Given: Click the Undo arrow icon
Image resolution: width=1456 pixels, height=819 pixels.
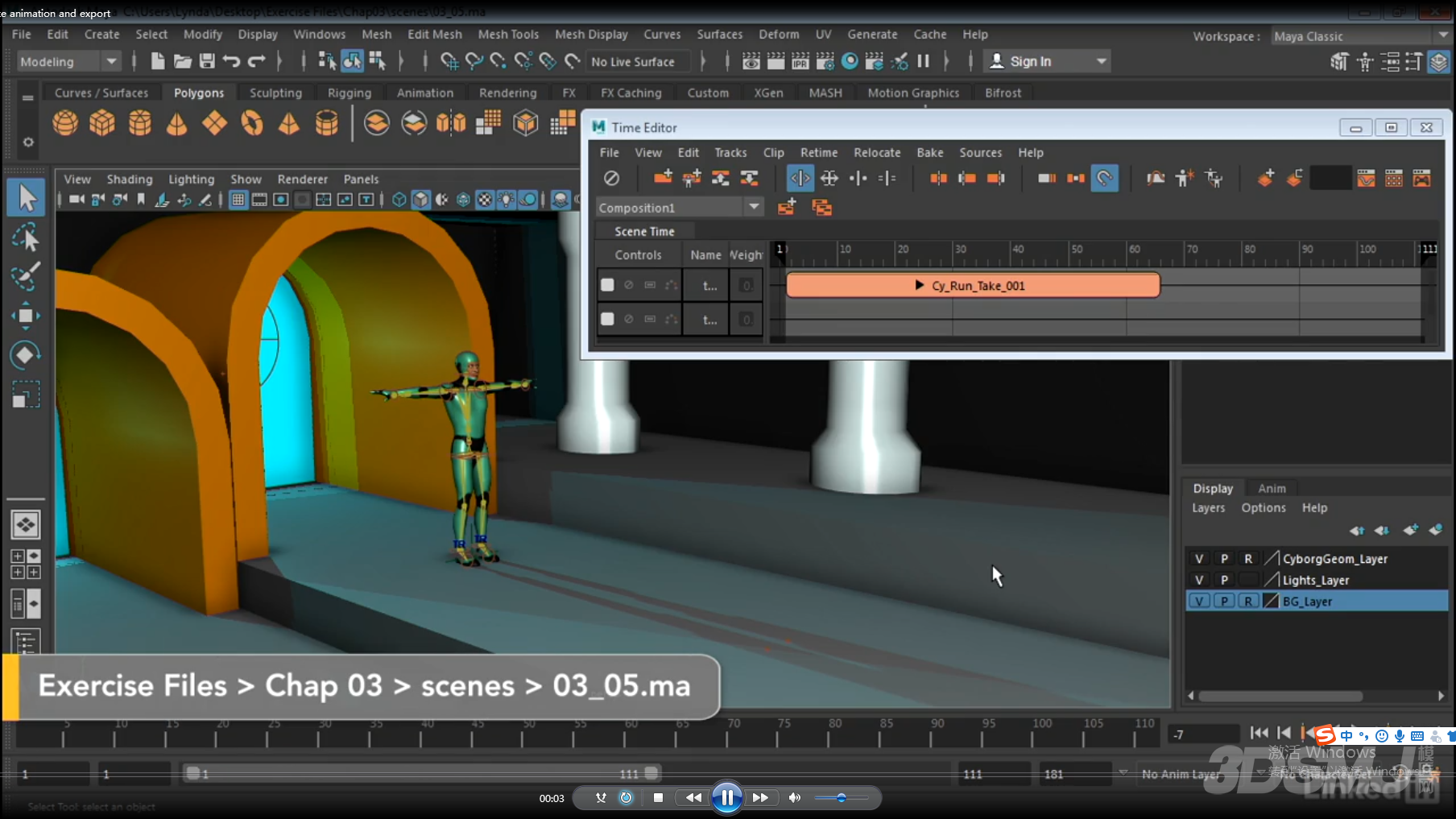Looking at the screenshot, I should point(232,61).
